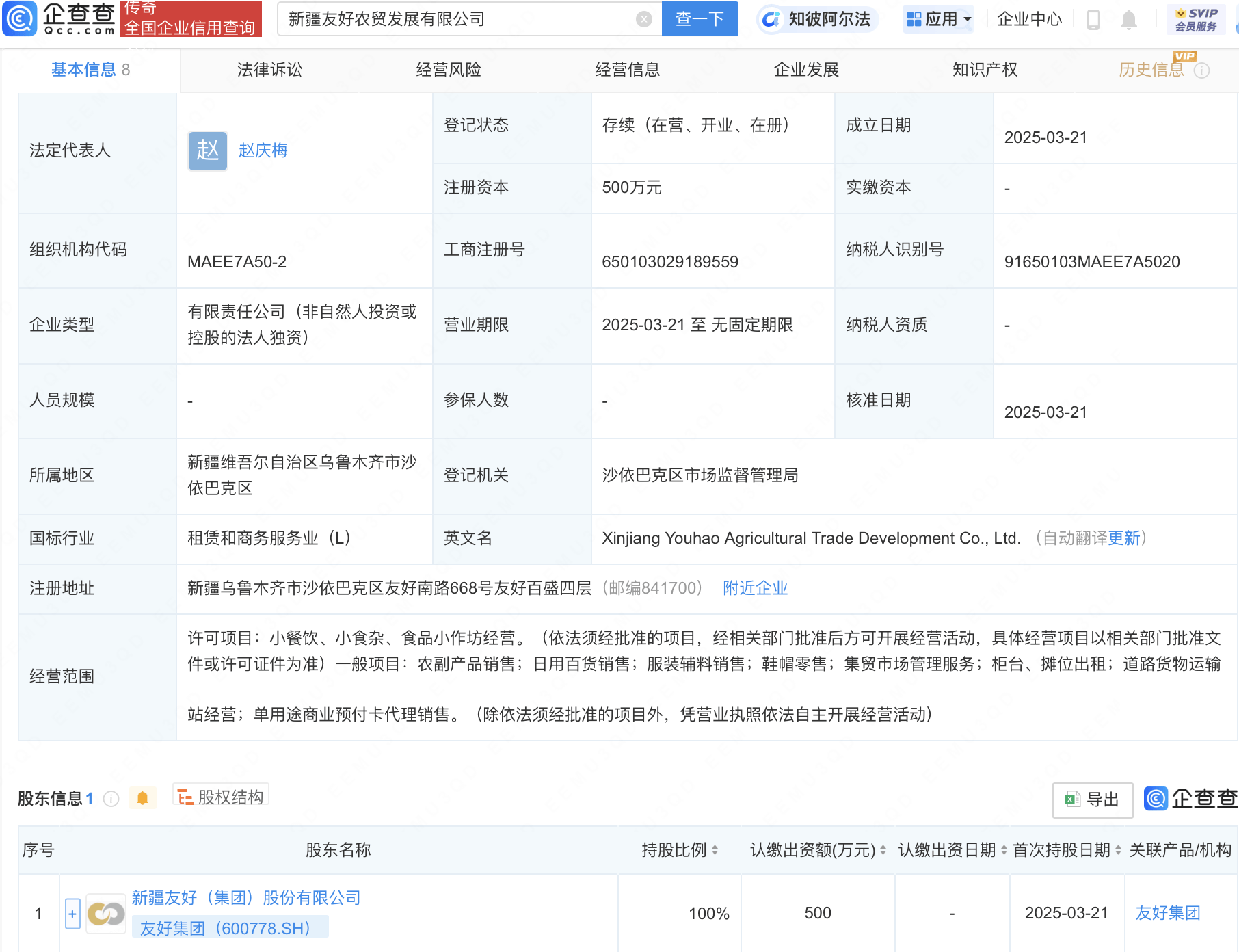Click industry value 租赁和商务服务业（L）
This screenshot has width=1239, height=952.
click(x=269, y=538)
